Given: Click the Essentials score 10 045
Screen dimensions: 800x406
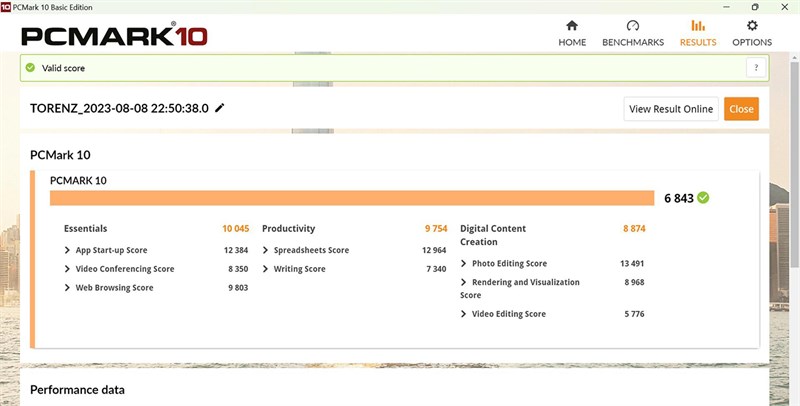Looking at the screenshot, I should coord(236,229).
